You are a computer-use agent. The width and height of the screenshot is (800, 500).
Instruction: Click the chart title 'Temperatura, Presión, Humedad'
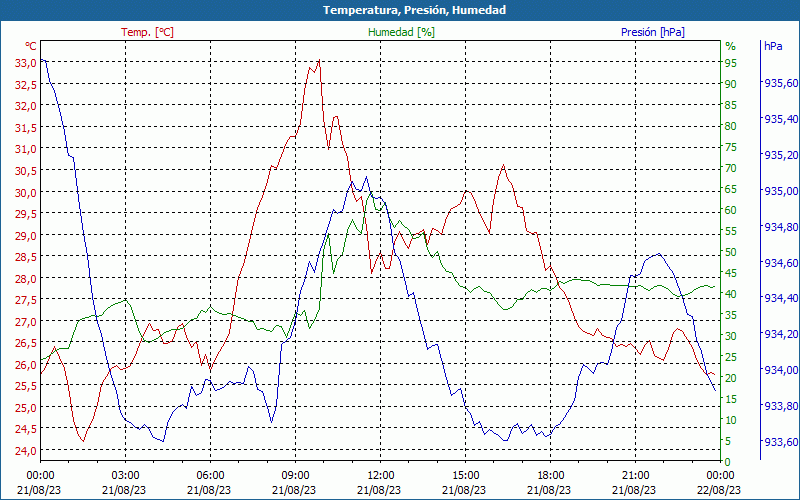(x=414, y=10)
